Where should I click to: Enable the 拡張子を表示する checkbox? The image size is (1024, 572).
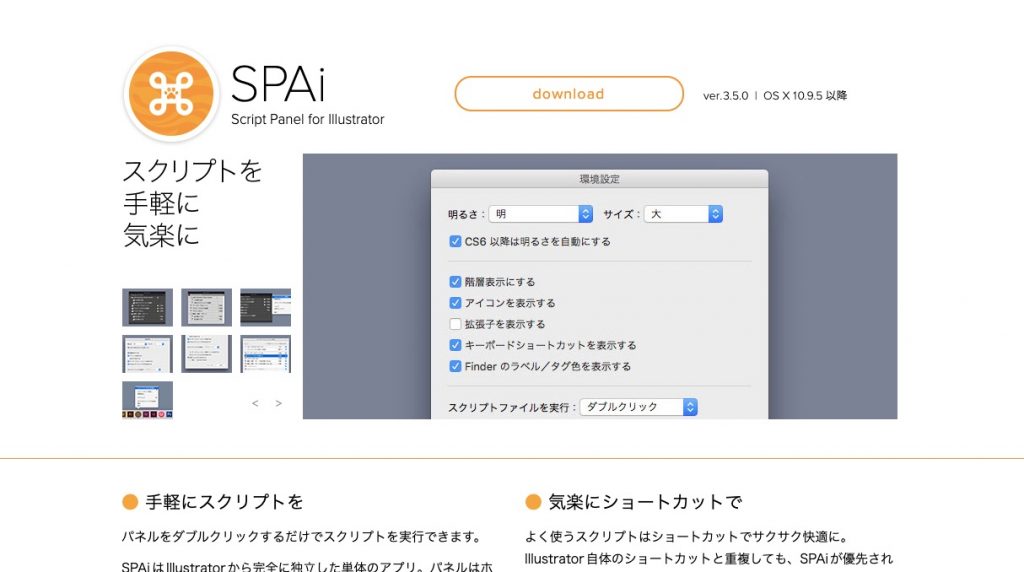(455, 324)
